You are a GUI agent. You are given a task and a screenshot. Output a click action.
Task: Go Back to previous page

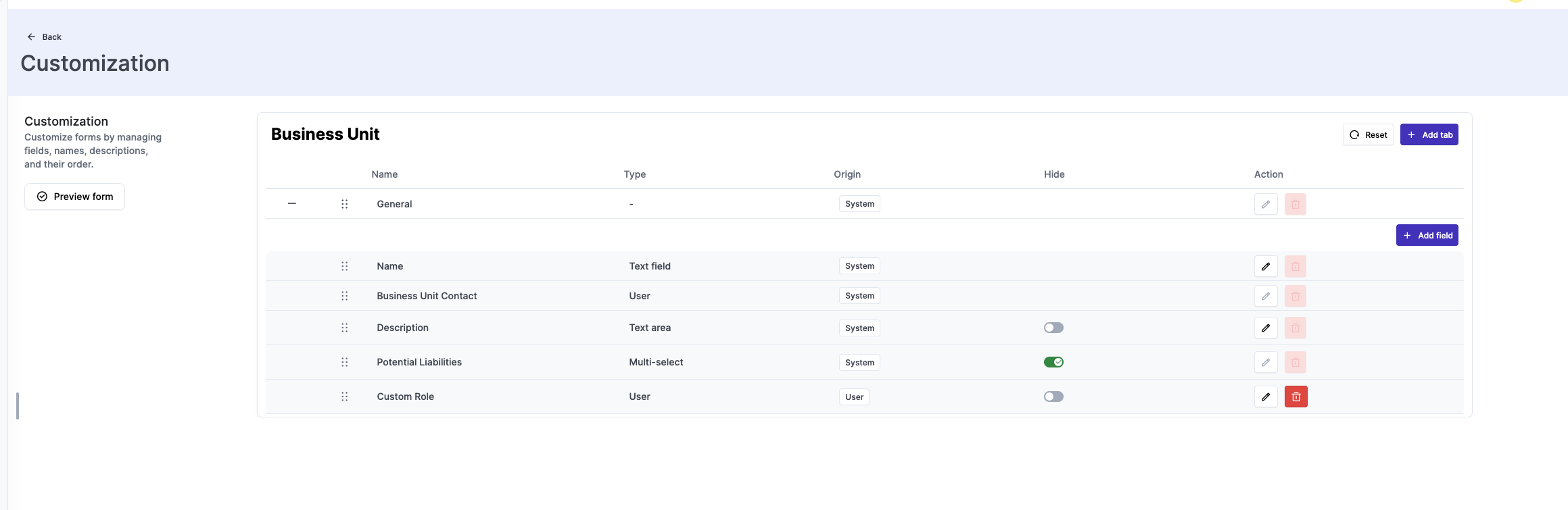tap(45, 37)
